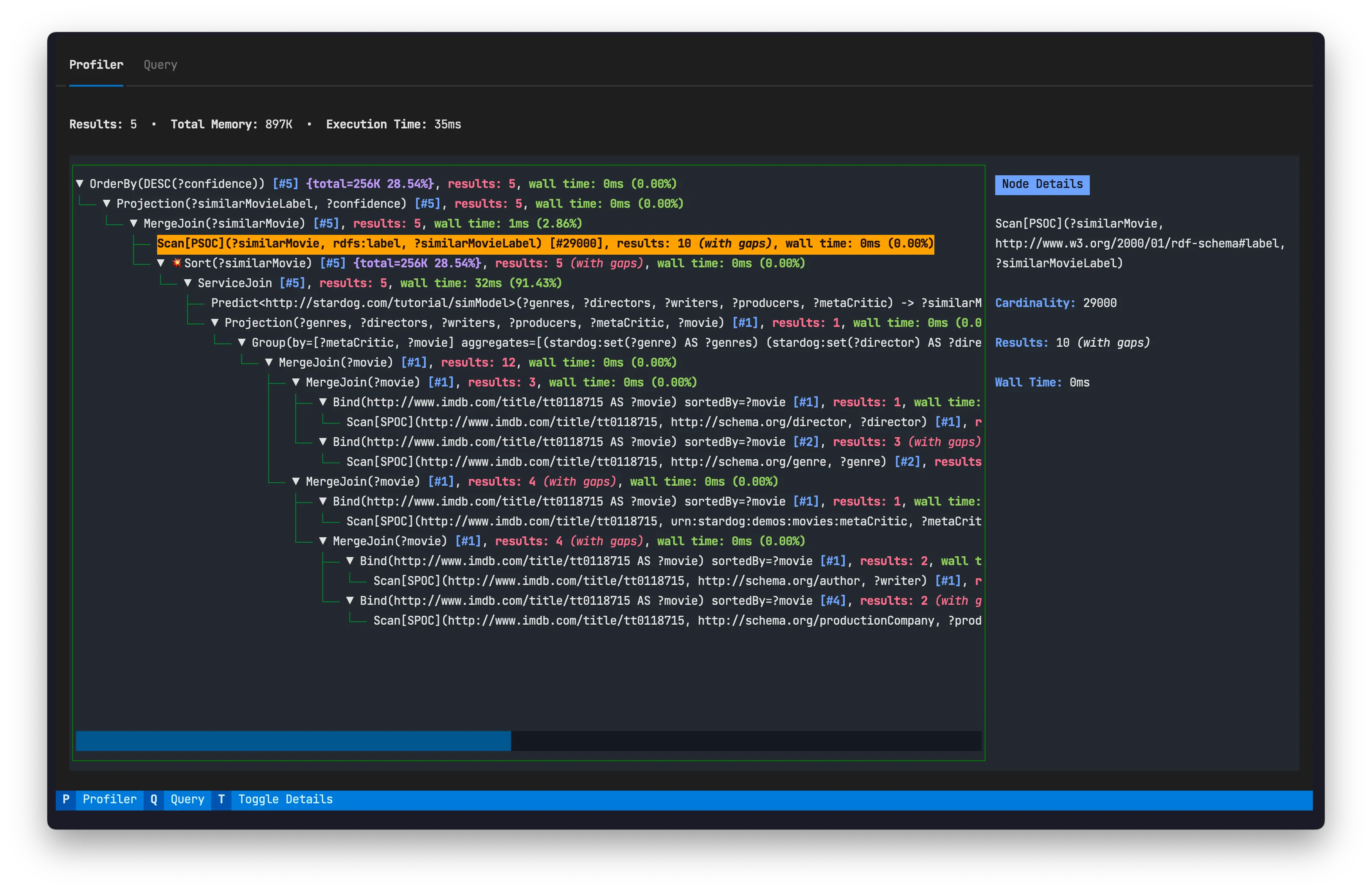Select the Profiler tab at top
This screenshot has width=1372, height=892.
pyautogui.click(x=96, y=65)
